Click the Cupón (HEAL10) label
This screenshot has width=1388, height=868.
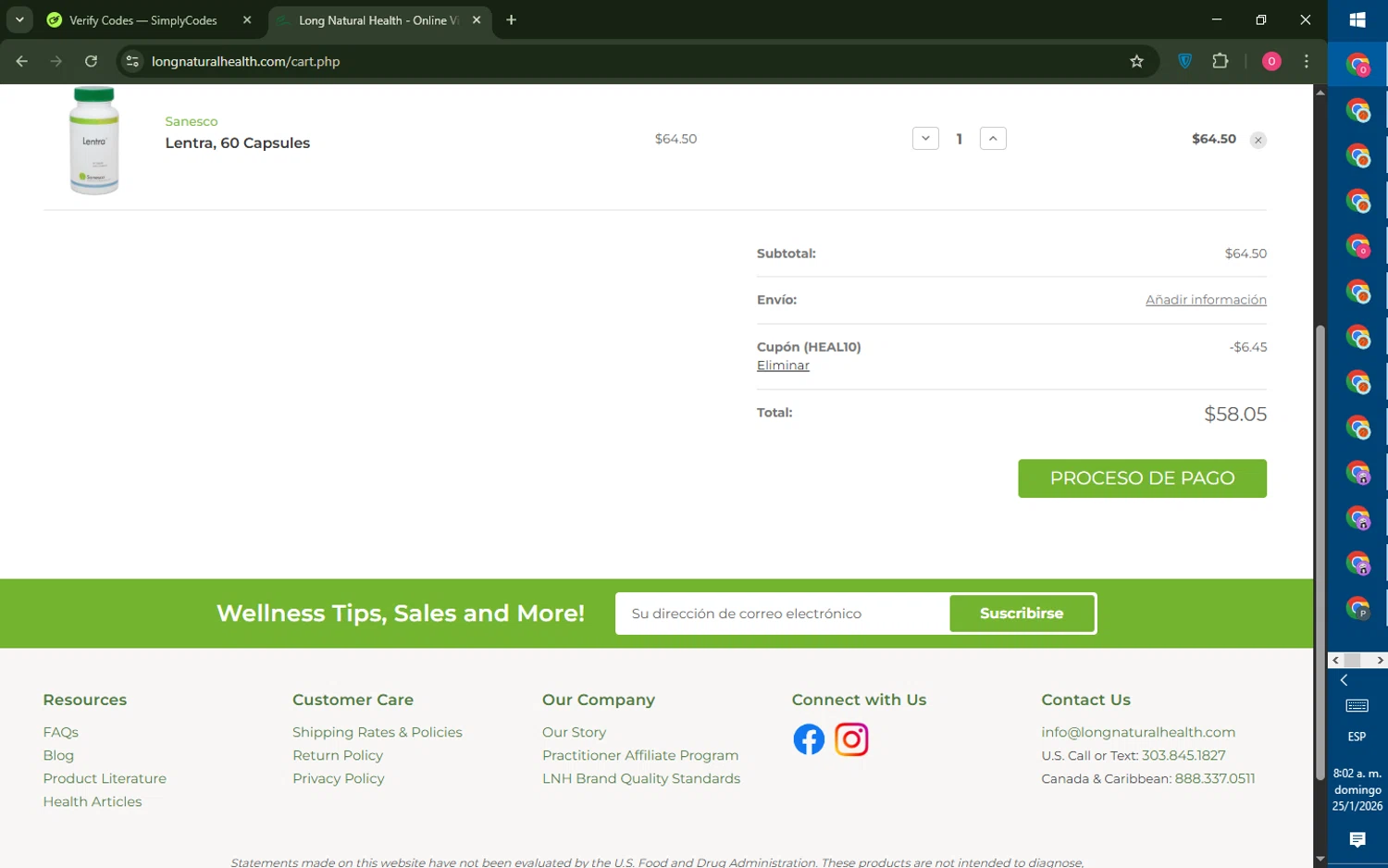(x=809, y=347)
